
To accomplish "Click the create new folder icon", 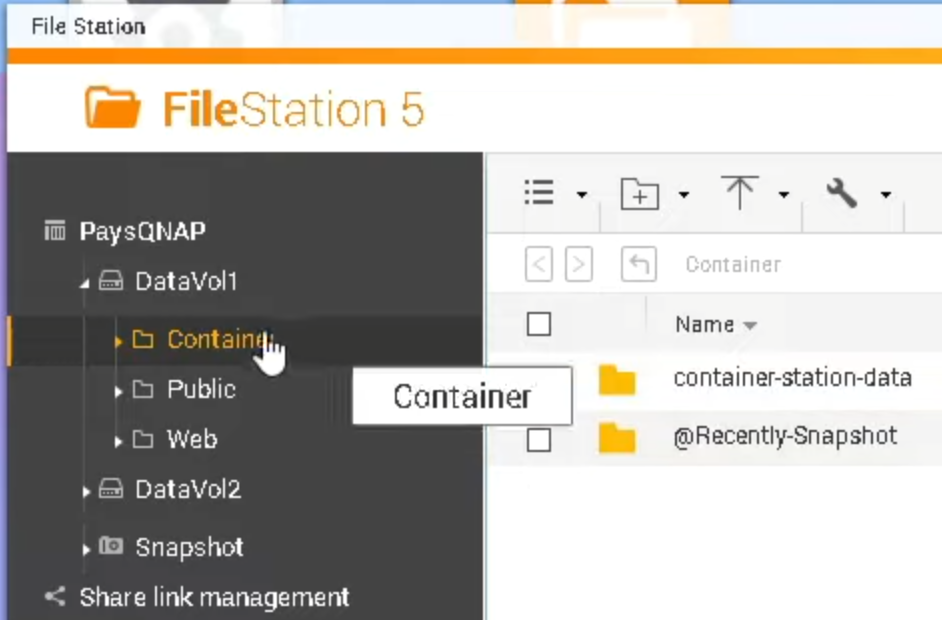I will coord(639,193).
